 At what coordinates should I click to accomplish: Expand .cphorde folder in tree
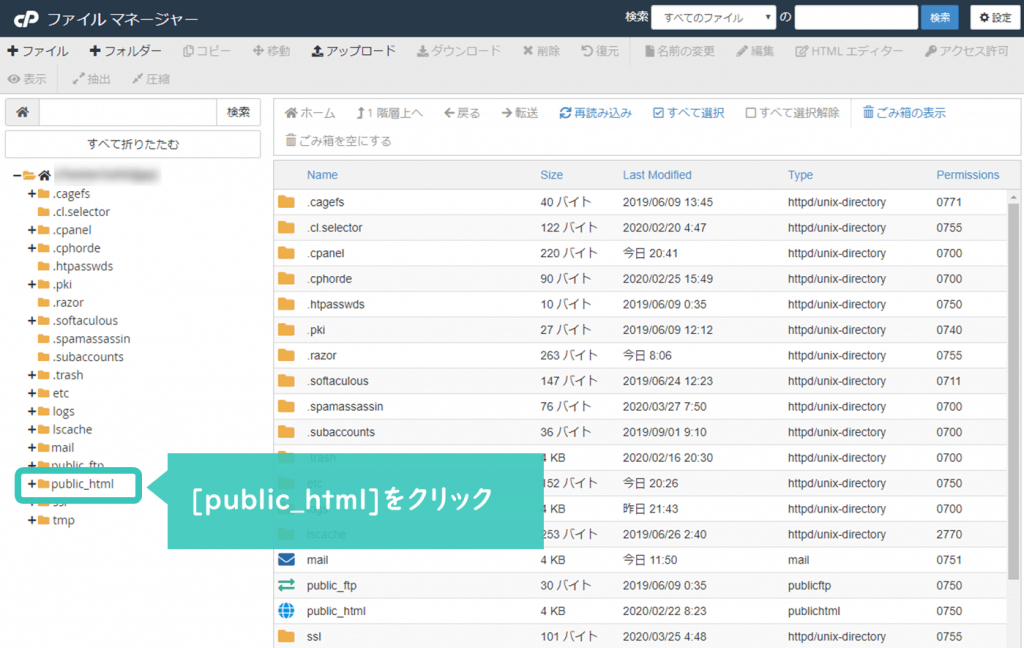pos(31,248)
